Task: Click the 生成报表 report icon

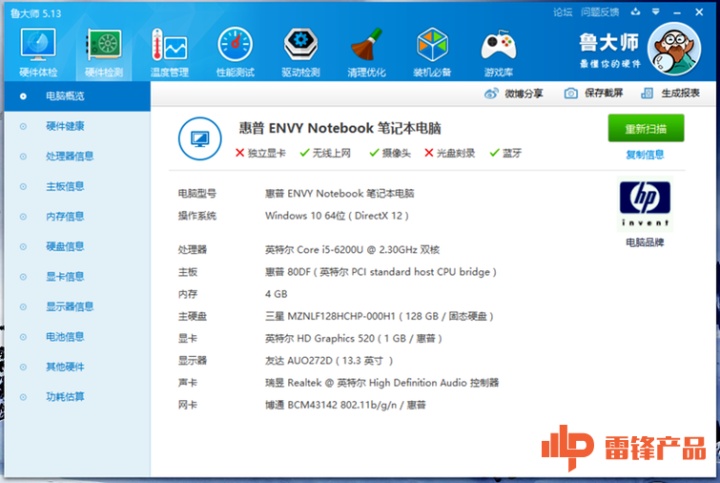Action: [647, 93]
